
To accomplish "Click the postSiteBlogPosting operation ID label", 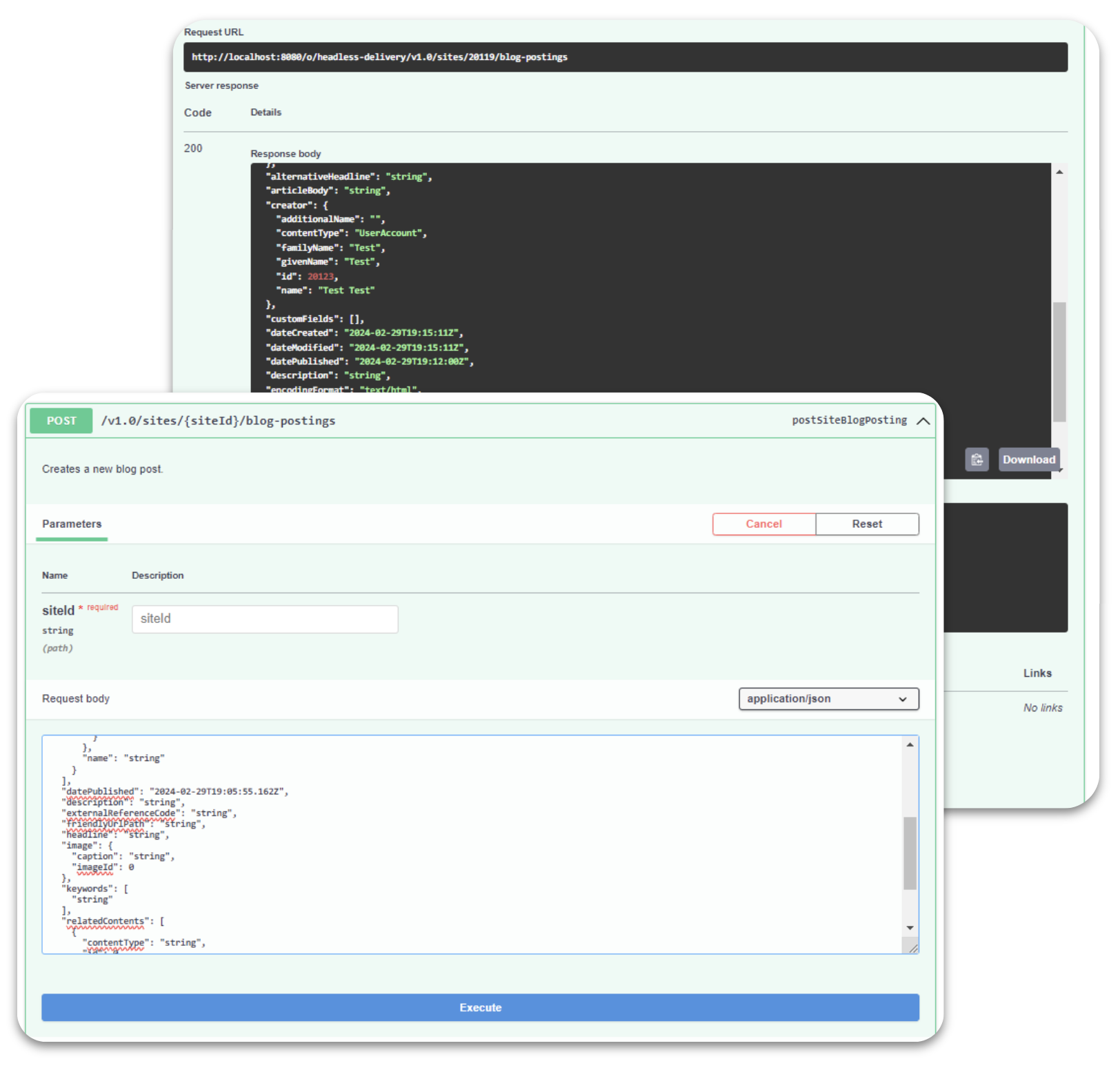I will tap(848, 420).
